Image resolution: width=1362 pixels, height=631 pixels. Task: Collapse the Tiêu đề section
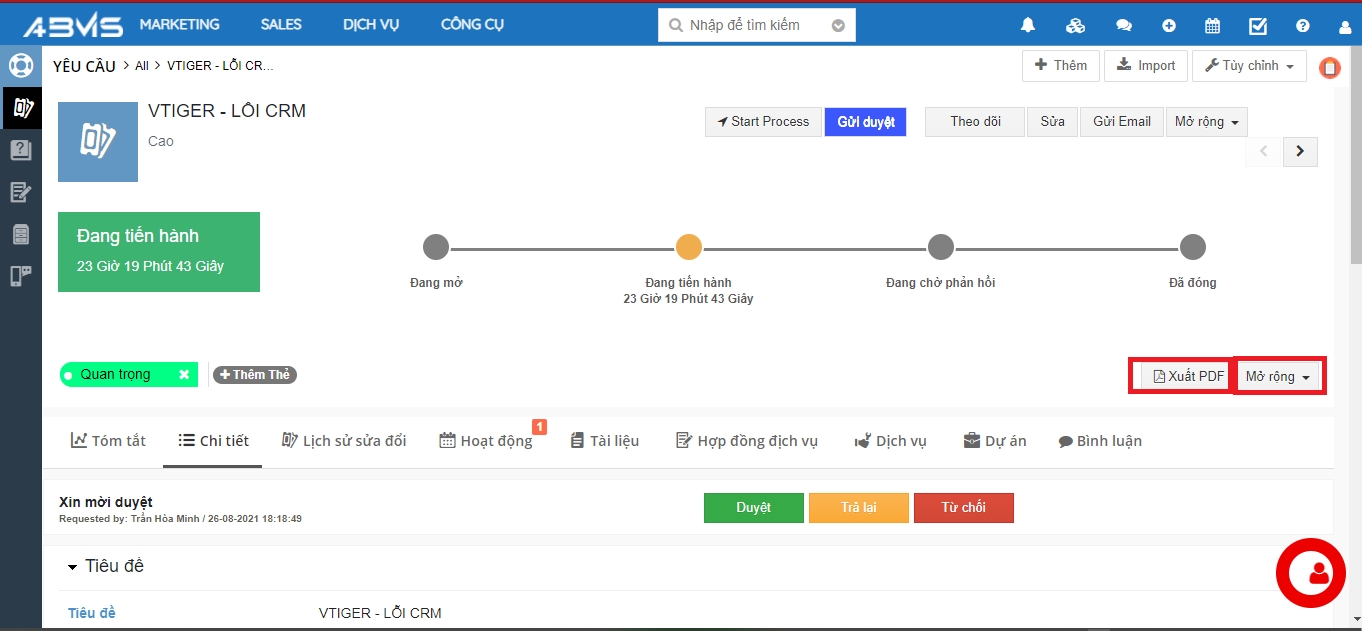click(72, 567)
